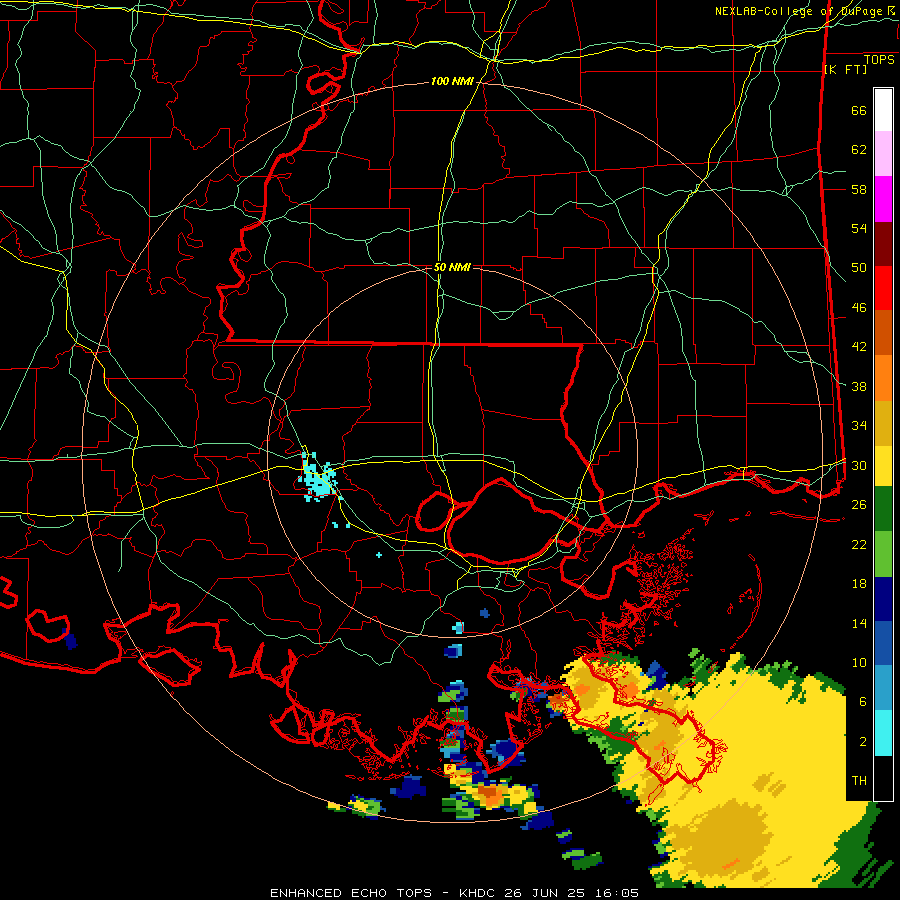
Task: Click the legend value 66
Action: [x=859, y=110]
